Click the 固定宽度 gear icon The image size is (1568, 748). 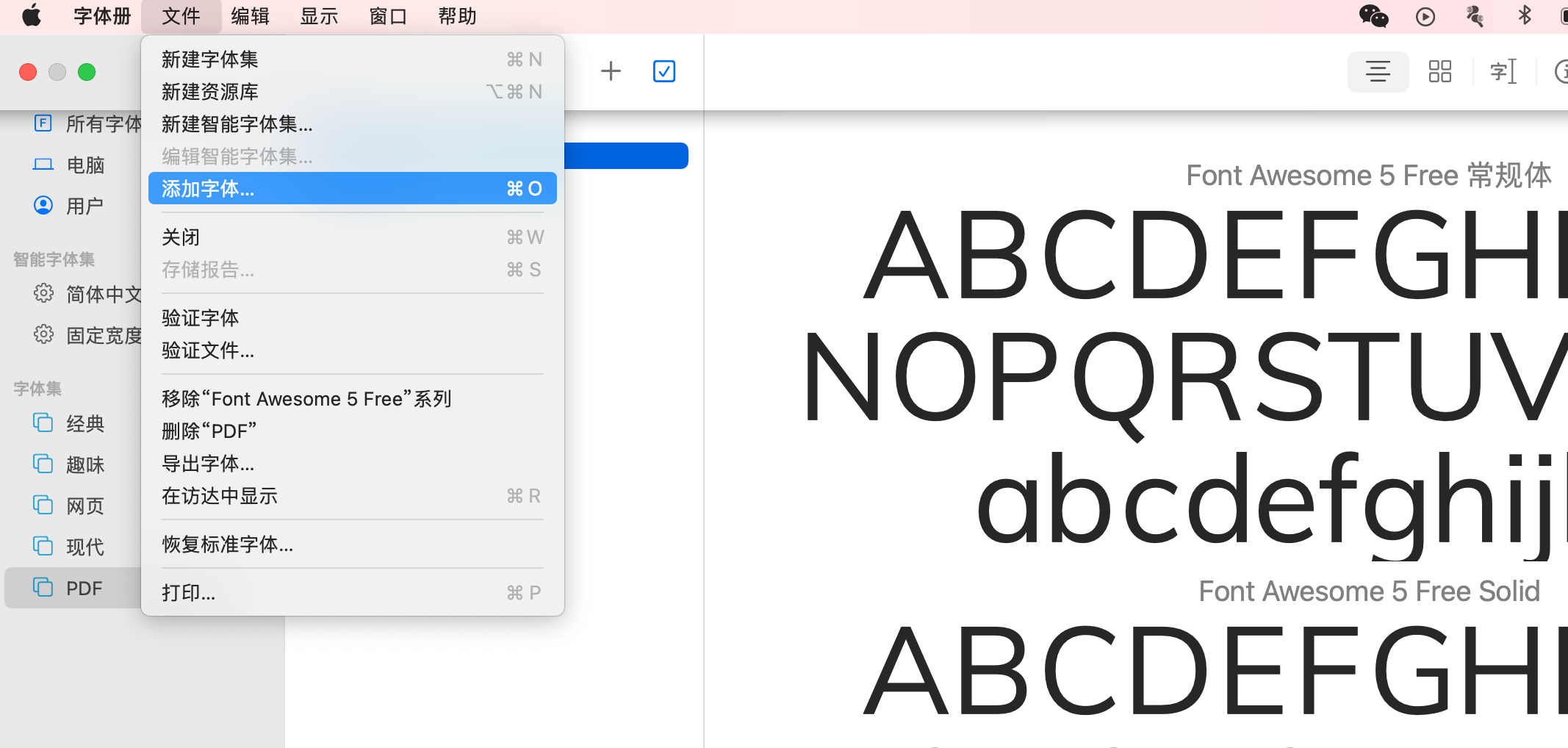(x=43, y=334)
